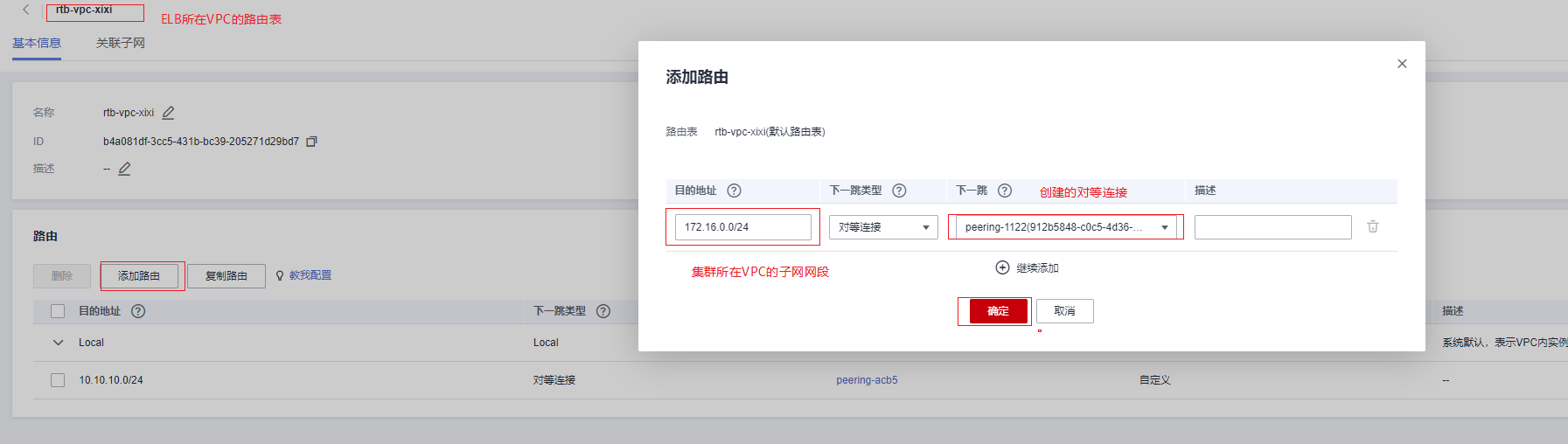Go back using the left arrow icon
The width and height of the screenshot is (1568, 444).
point(26,10)
